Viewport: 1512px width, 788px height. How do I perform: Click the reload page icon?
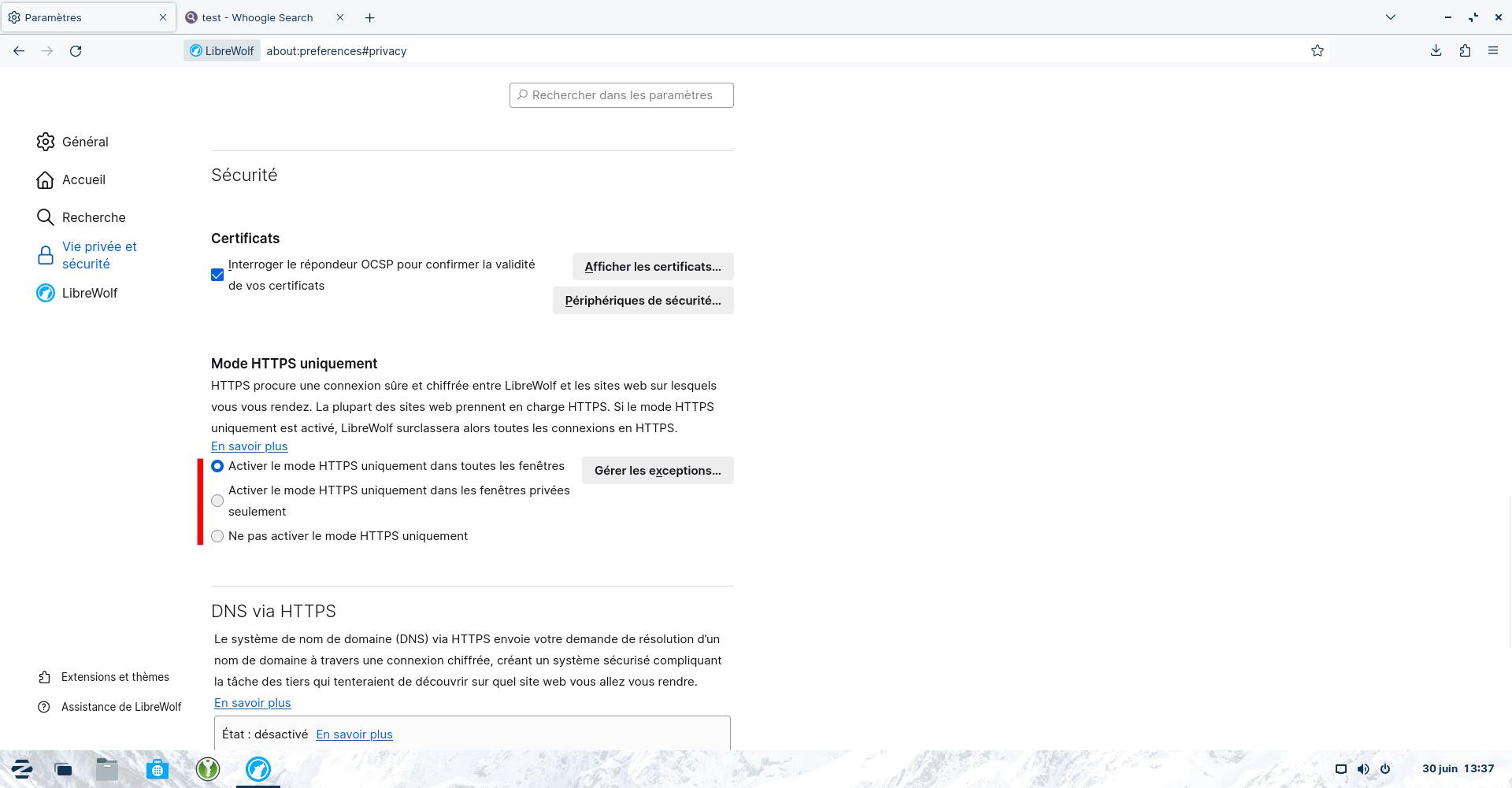[x=76, y=51]
